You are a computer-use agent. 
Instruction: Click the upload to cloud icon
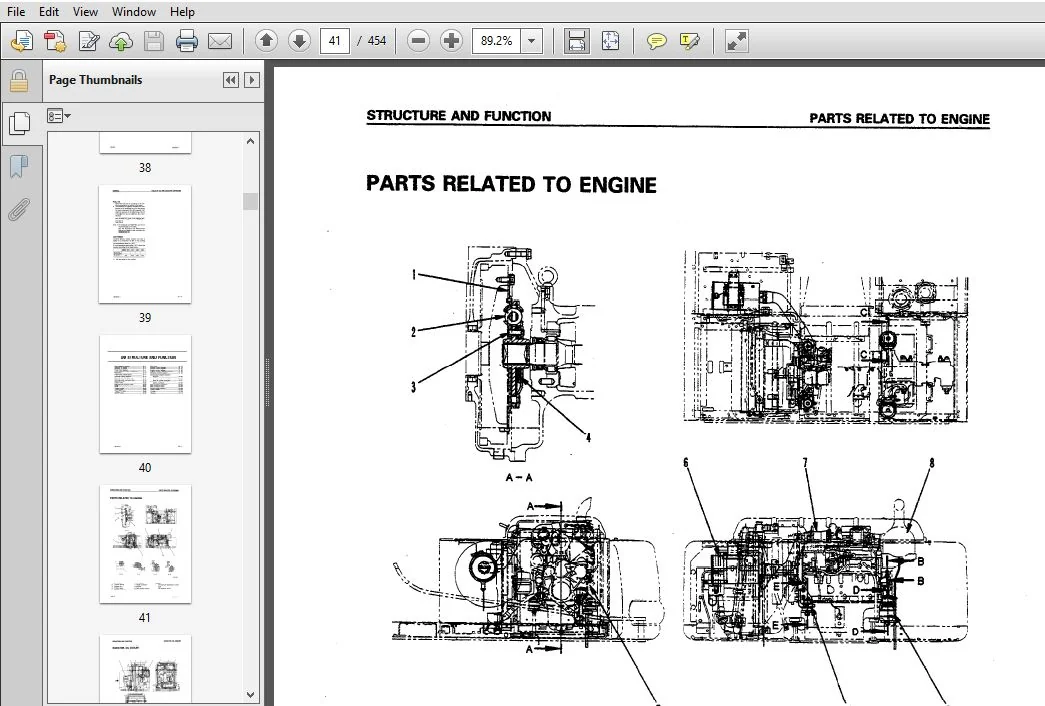click(121, 41)
